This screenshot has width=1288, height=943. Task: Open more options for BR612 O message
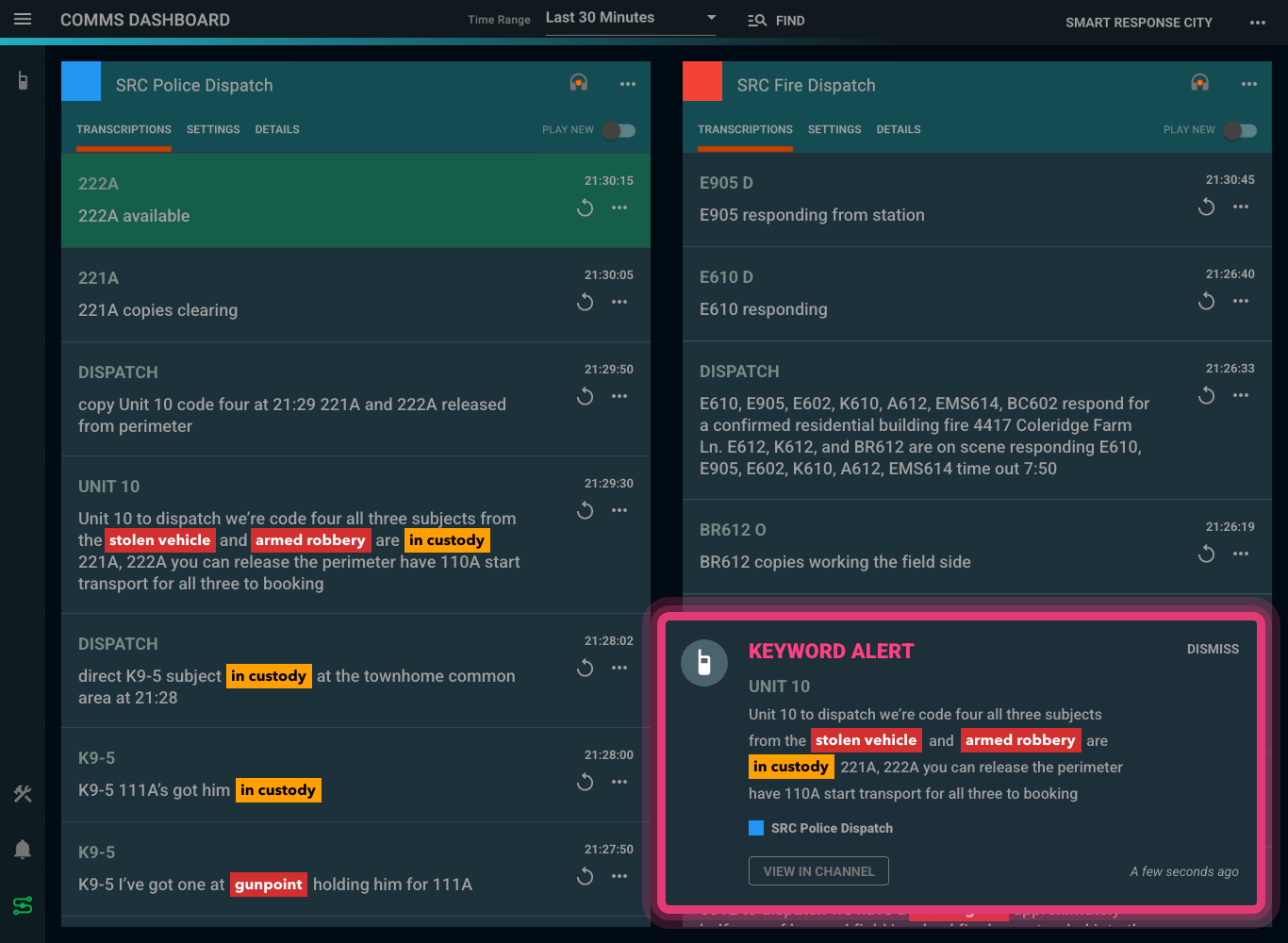pyautogui.click(x=1241, y=554)
